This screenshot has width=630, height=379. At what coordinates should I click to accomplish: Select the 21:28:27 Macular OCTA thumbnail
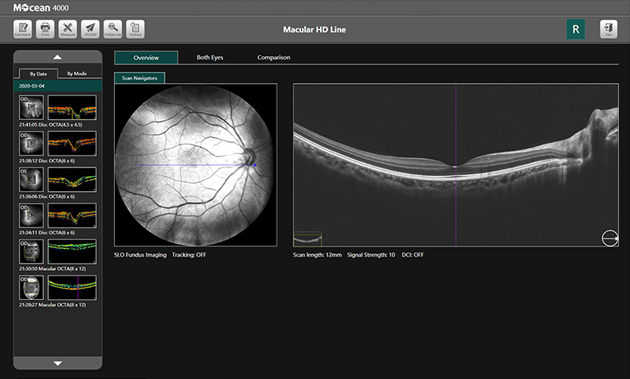click(x=57, y=287)
